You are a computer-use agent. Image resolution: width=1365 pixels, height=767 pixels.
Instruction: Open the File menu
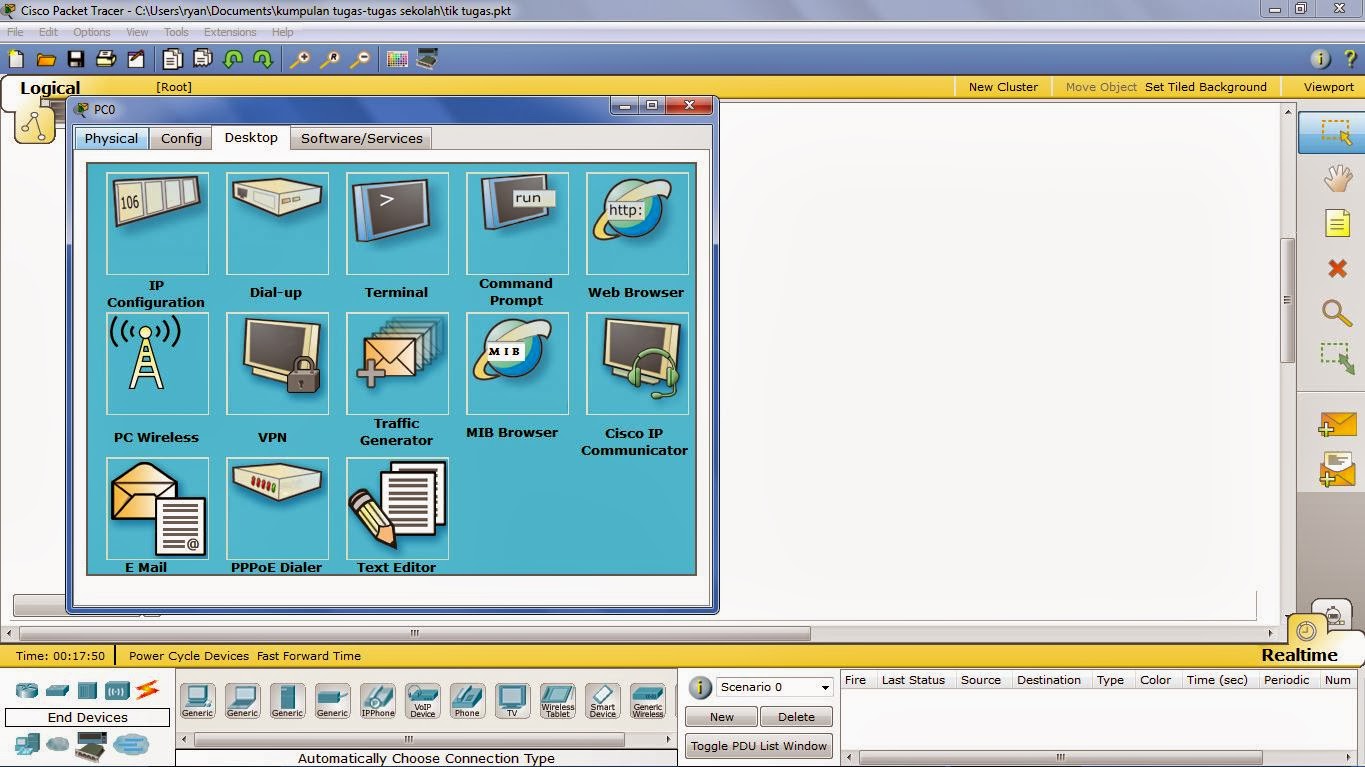tap(15, 32)
